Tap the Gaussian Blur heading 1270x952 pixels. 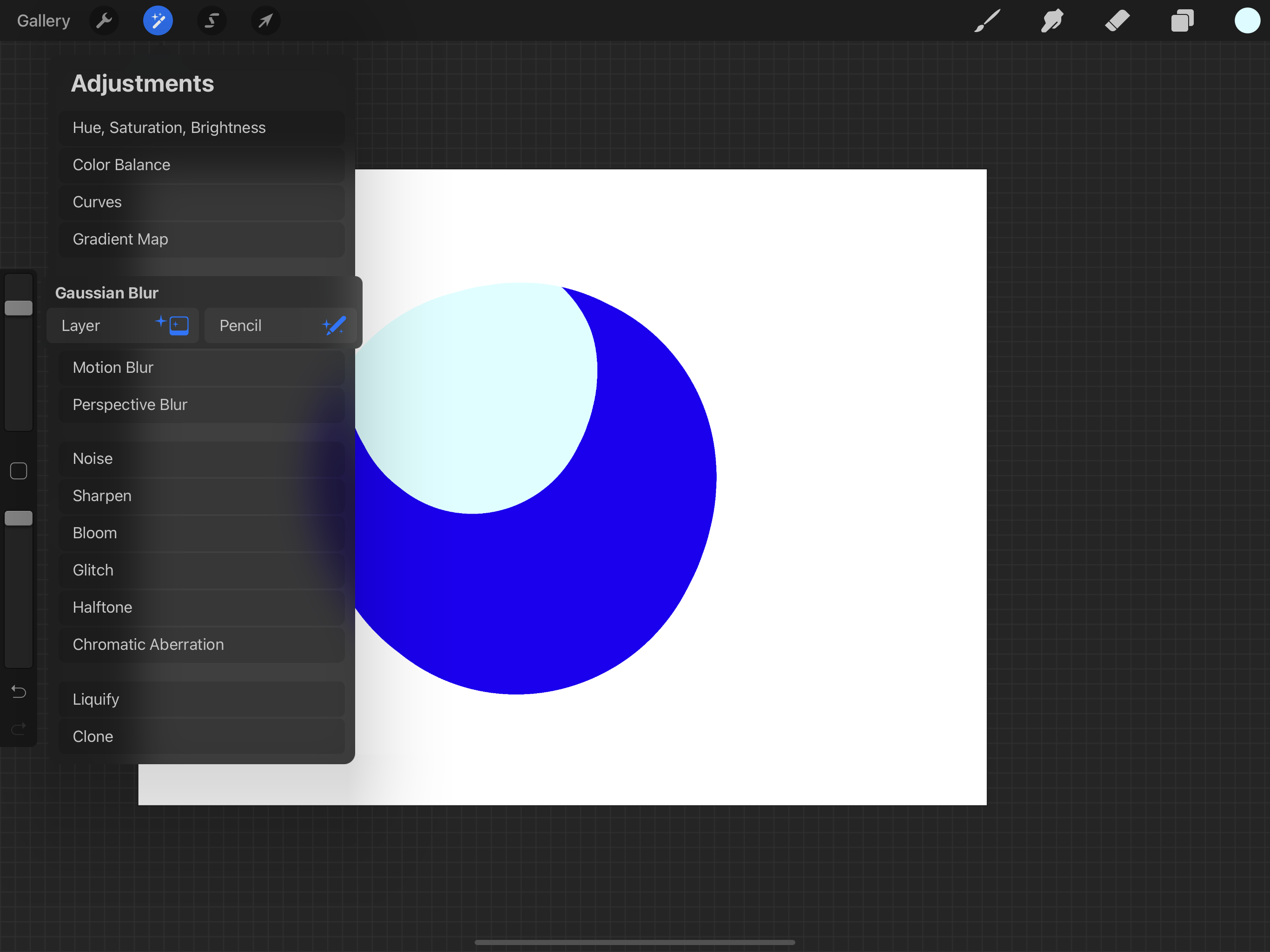[107, 293]
